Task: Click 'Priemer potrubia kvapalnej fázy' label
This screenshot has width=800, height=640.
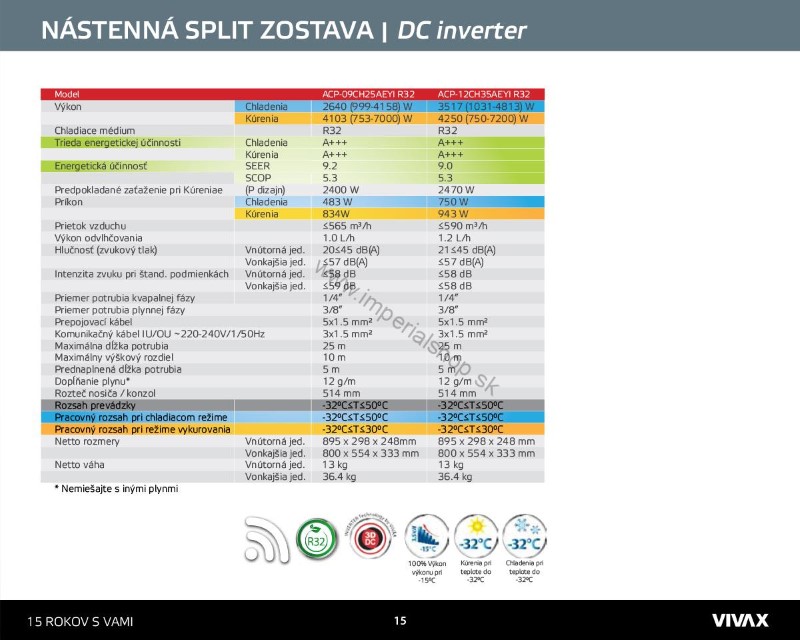Action: (x=124, y=298)
